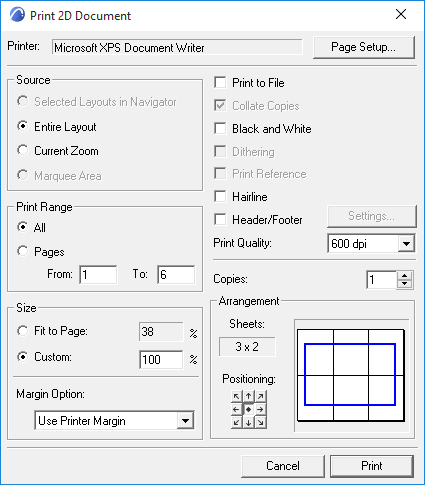Click the sheet arrangement preview grid
The width and height of the screenshot is (425, 485).
click(351, 375)
